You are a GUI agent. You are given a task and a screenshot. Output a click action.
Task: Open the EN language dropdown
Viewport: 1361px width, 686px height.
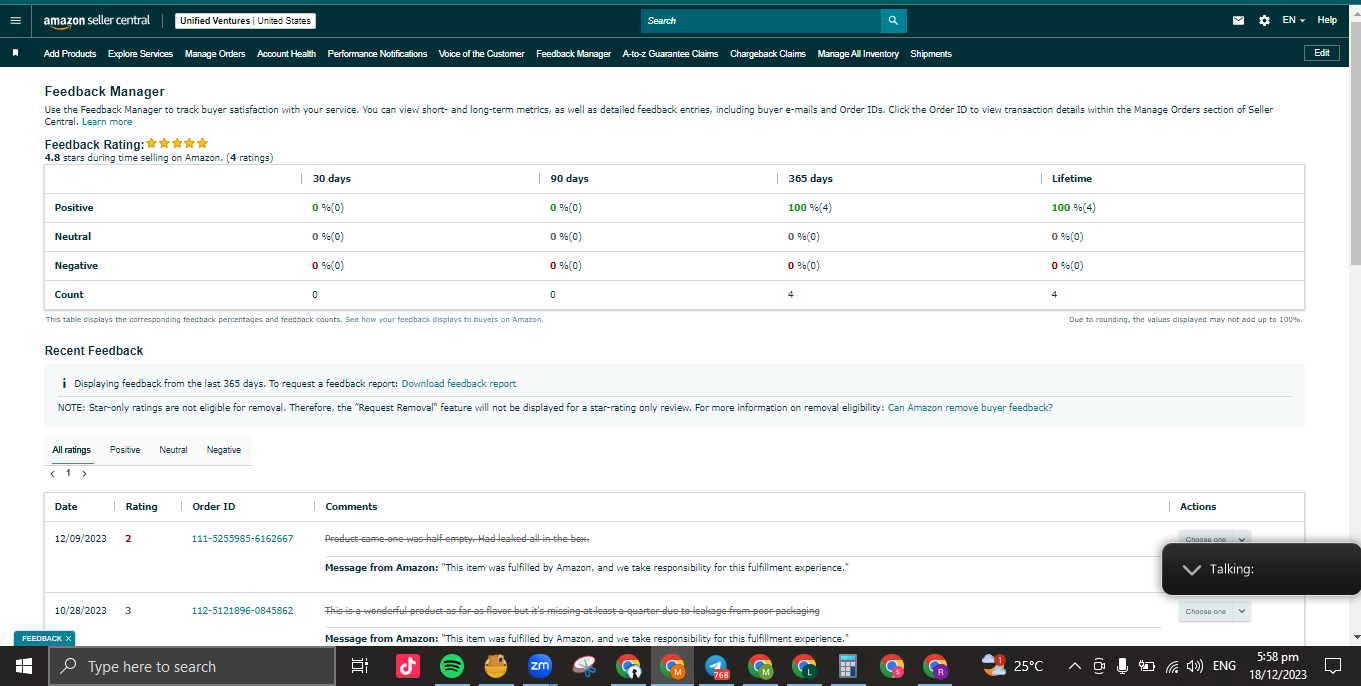(x=1294, y=20)
